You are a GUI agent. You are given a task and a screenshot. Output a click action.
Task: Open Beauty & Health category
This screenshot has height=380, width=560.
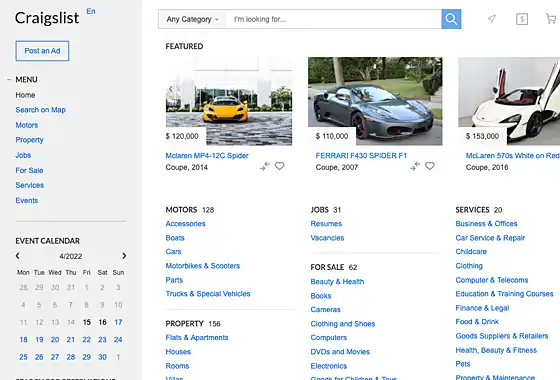tap(337, 281)
